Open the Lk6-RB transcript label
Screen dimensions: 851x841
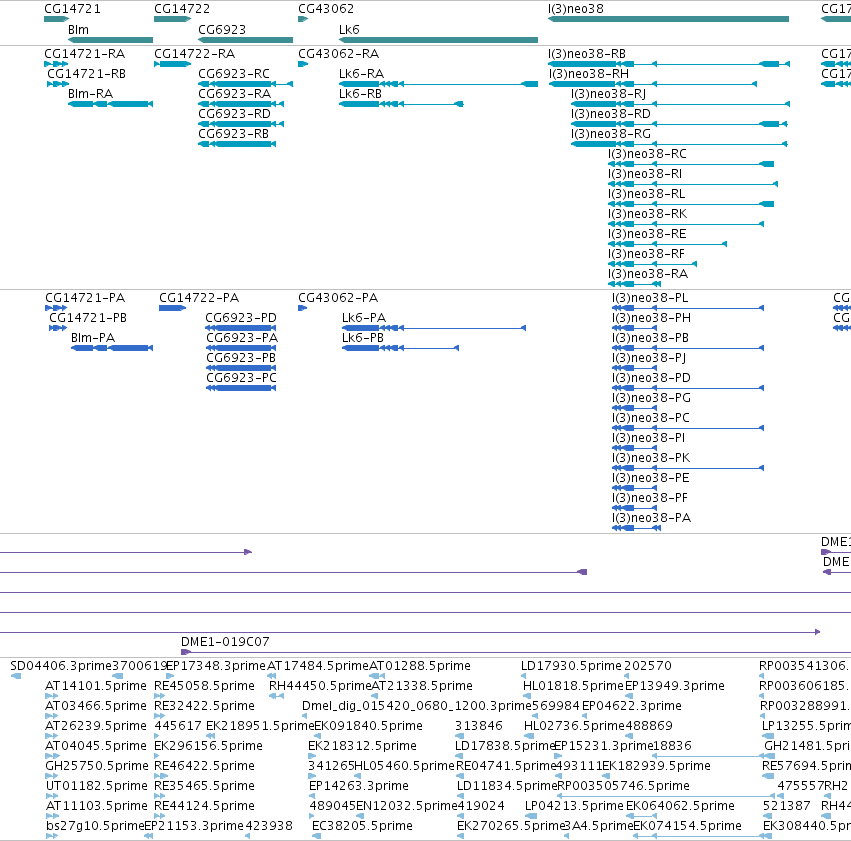[x=360, y=94]
